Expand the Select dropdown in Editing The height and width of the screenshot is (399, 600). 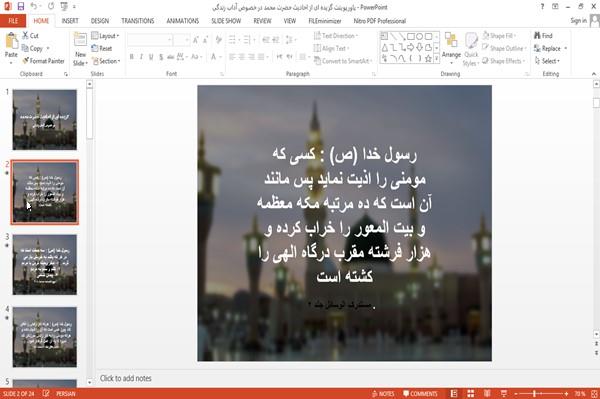click(547, 61)
